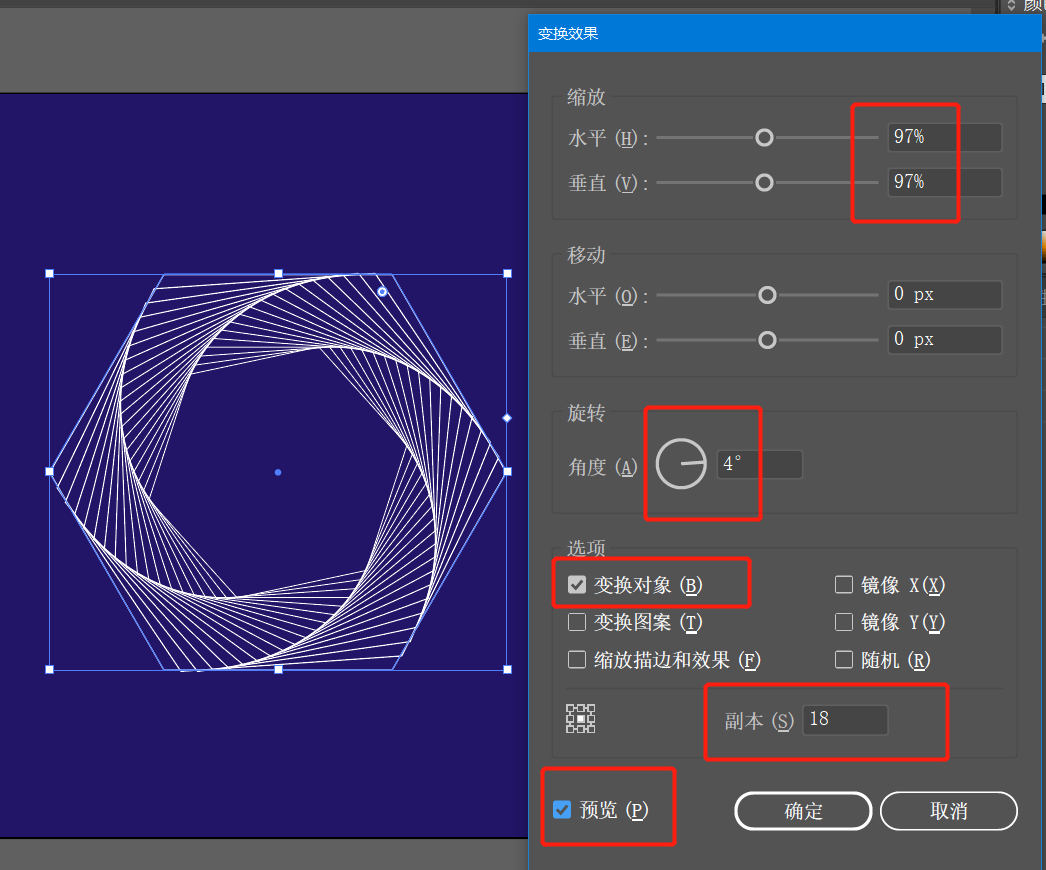The width and height of the screenshot is (1046, 870).
Task: Check the 随机 random option
Action: click(844, 660)
